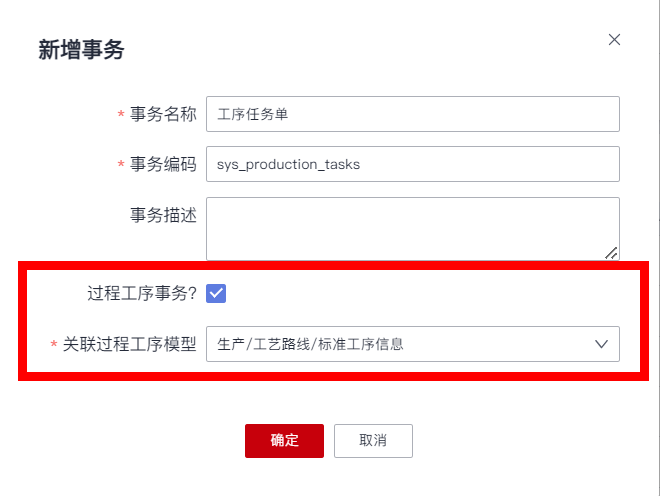Click the 事务名称 field label

tap(164, 114)
